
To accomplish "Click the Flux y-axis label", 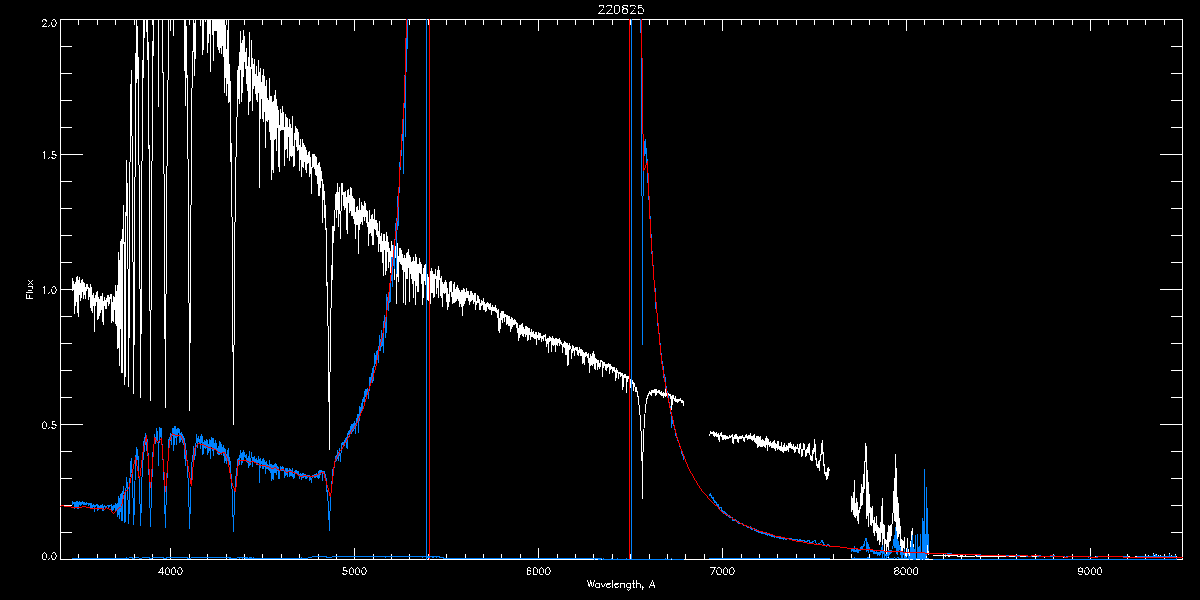I will tap(30, 289).
